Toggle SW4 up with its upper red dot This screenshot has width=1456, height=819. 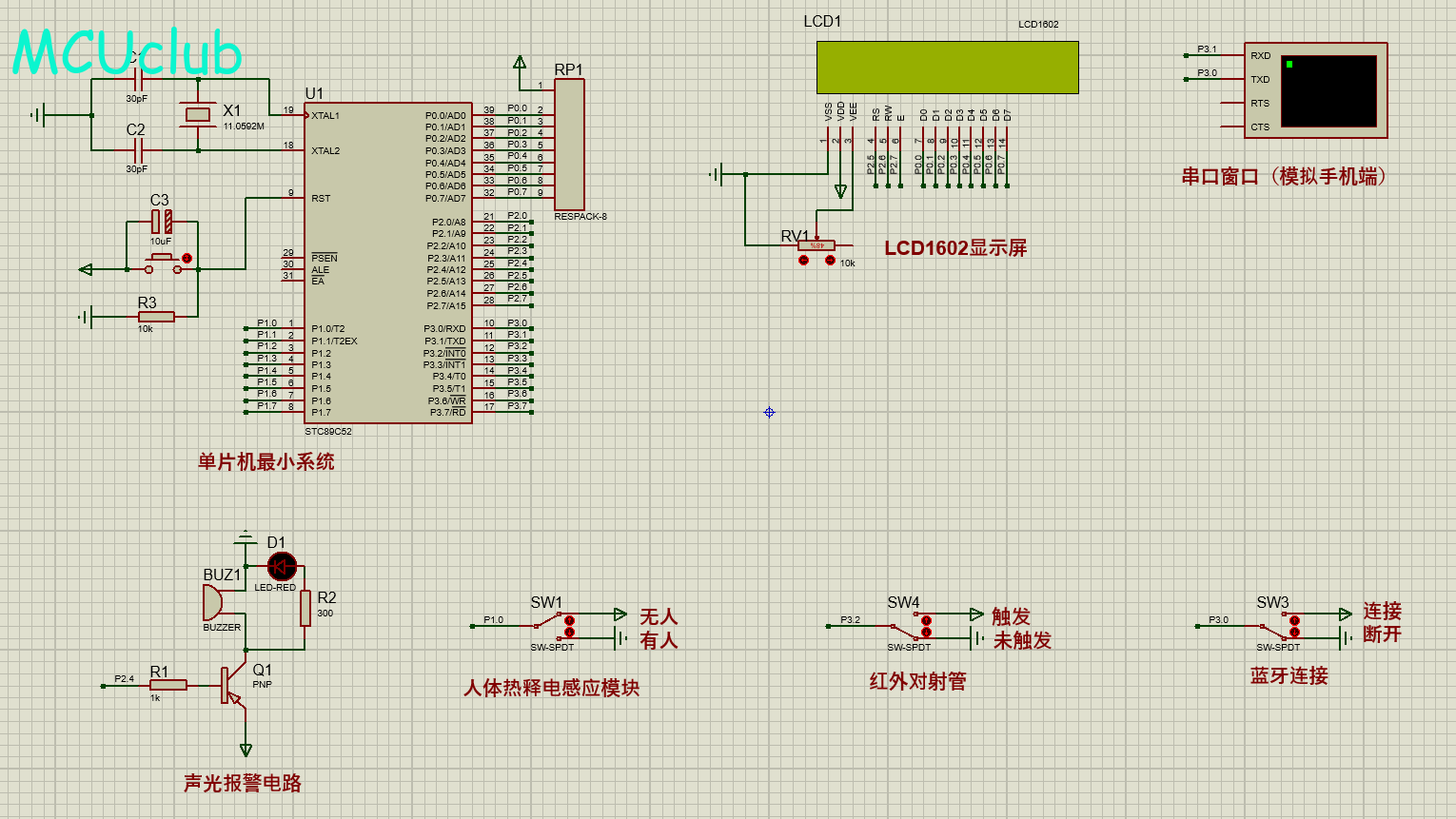click(926, 620)
